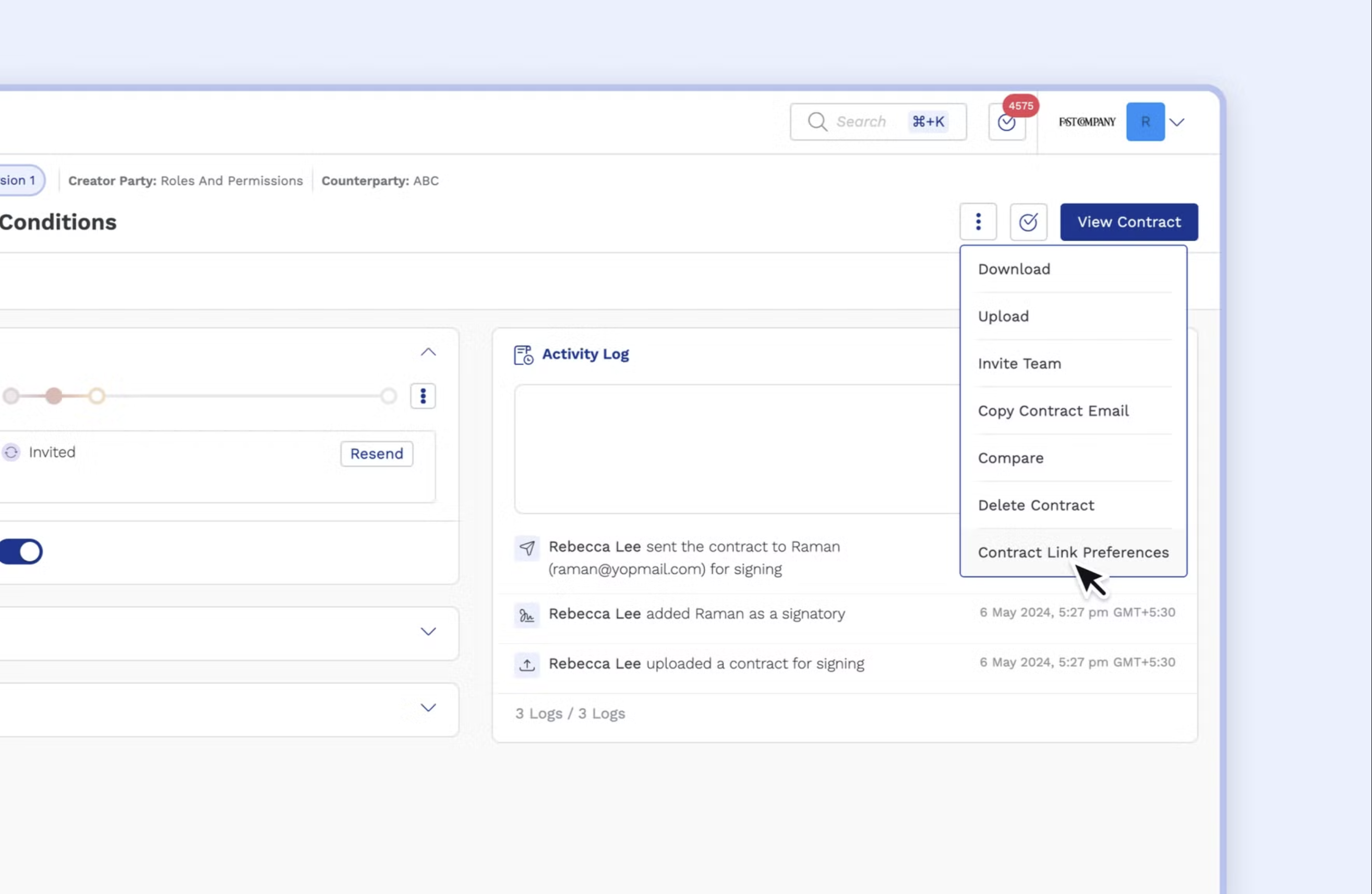The image size is (1372, 894).
Task: Click the View Contract button
Action: (1128, 222)
